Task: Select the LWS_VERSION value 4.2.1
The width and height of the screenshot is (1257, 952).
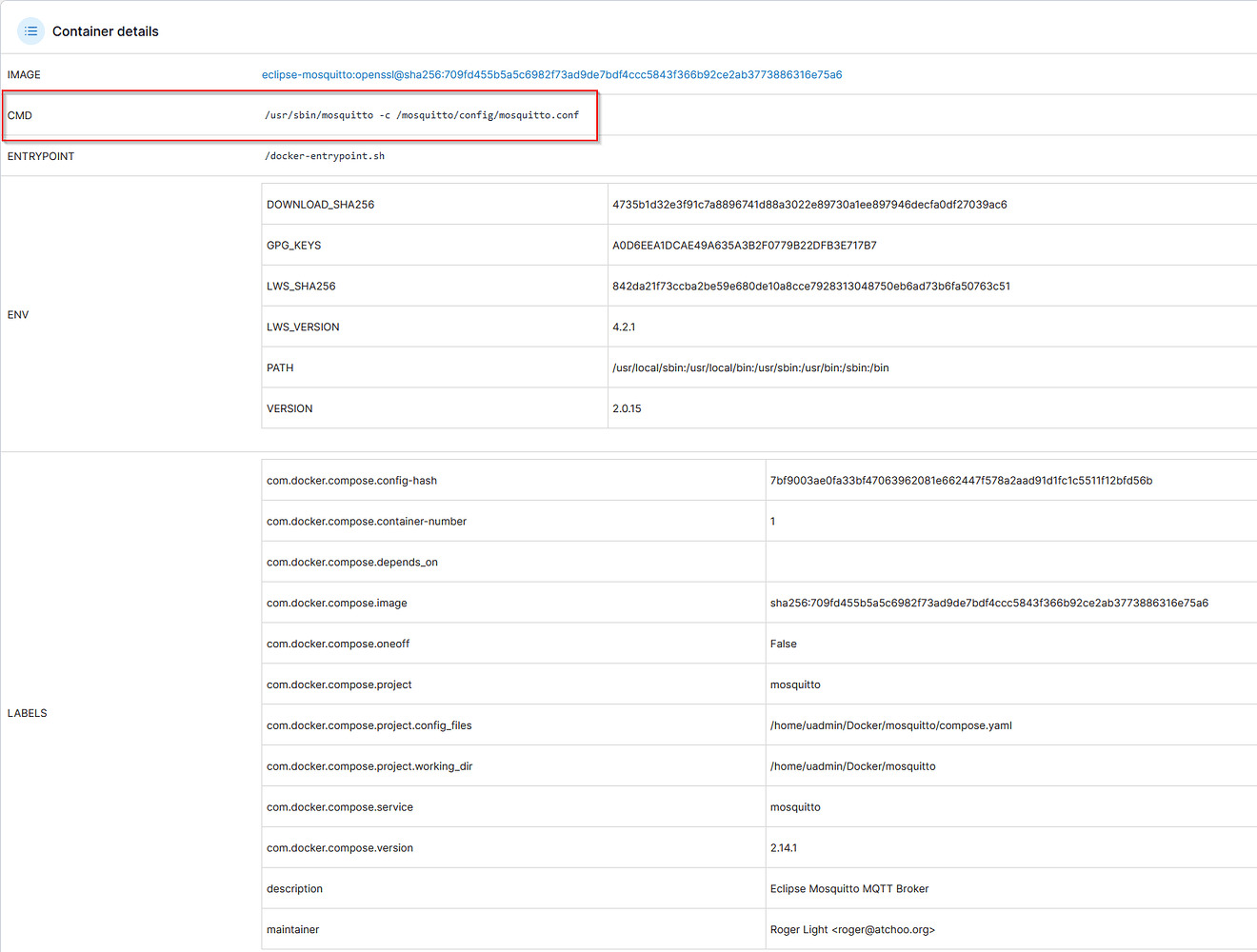Action: coord(624,327)
